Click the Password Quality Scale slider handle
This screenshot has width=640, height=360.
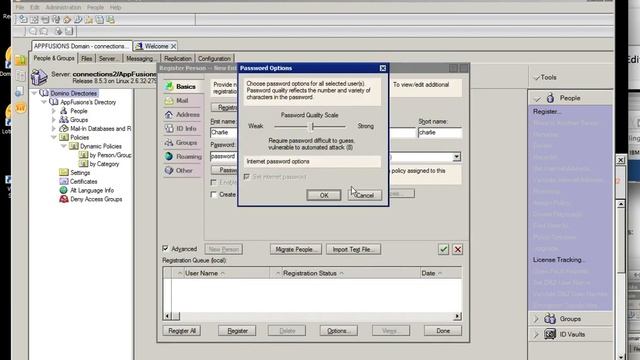312,127
